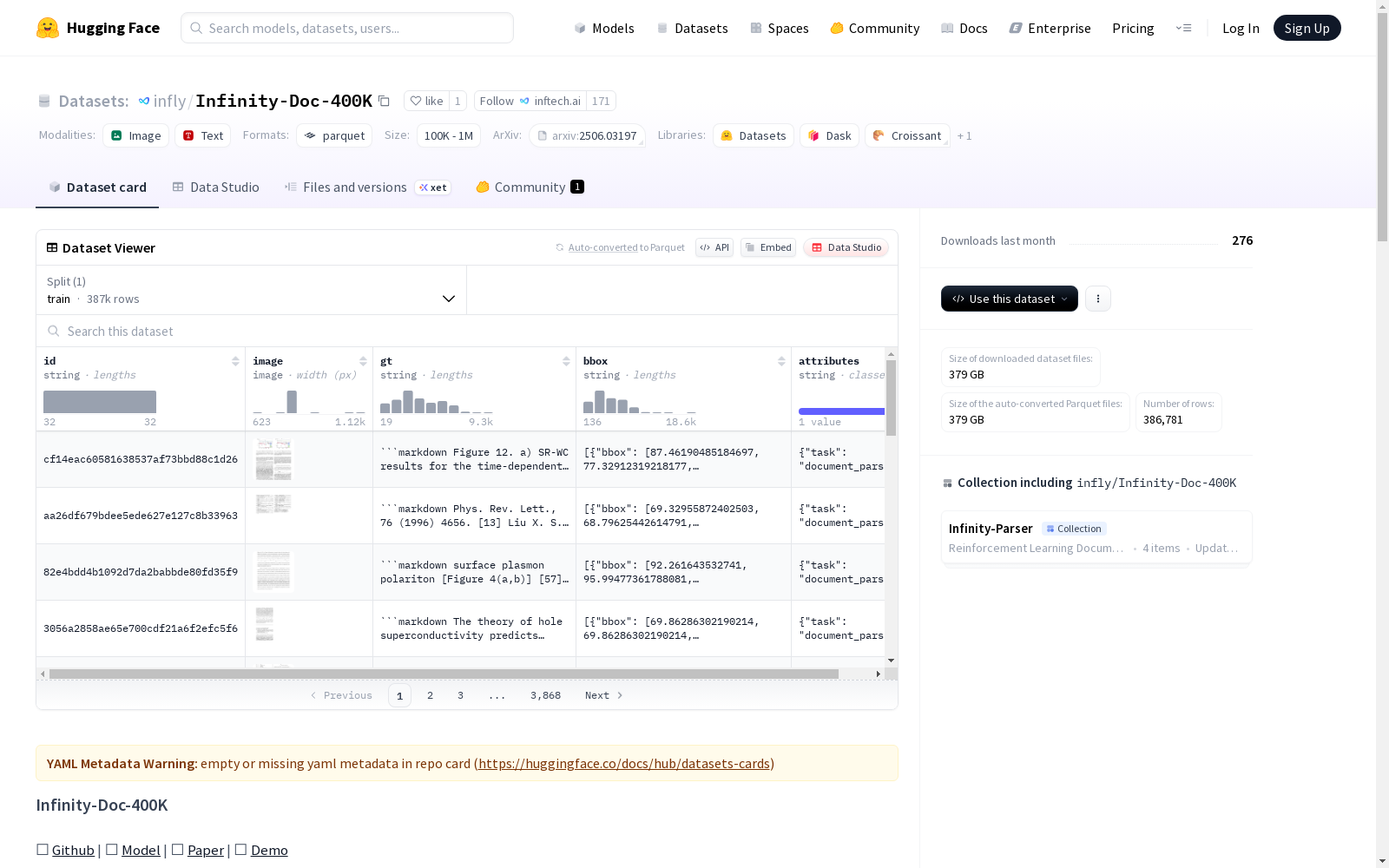Viewport: 1389px width, 868px height.
Task: Expand the Split train dropdown
Action: pyautogui.click(x=252, y=290)
